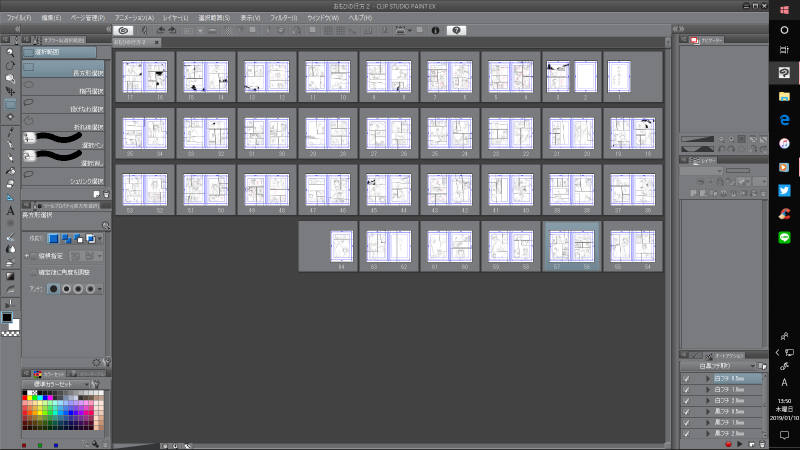
Task: Select the 長方形選択 sub tool
Action: click(x=63, y=69)
